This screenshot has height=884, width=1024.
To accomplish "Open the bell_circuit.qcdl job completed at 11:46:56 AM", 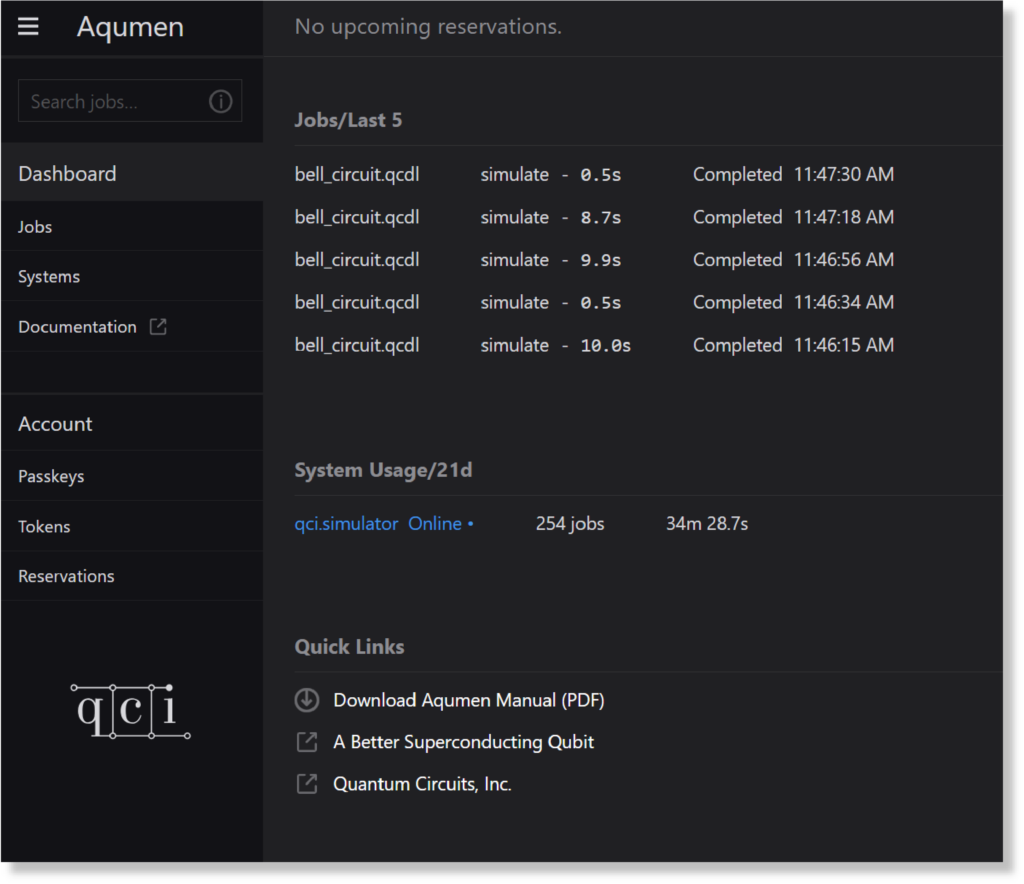I will point(357,260).
